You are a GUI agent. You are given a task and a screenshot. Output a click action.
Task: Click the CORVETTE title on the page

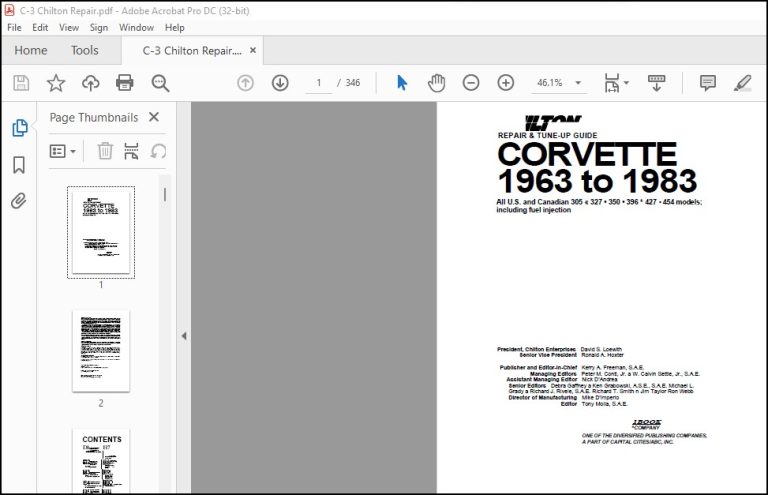pos(587,155)
